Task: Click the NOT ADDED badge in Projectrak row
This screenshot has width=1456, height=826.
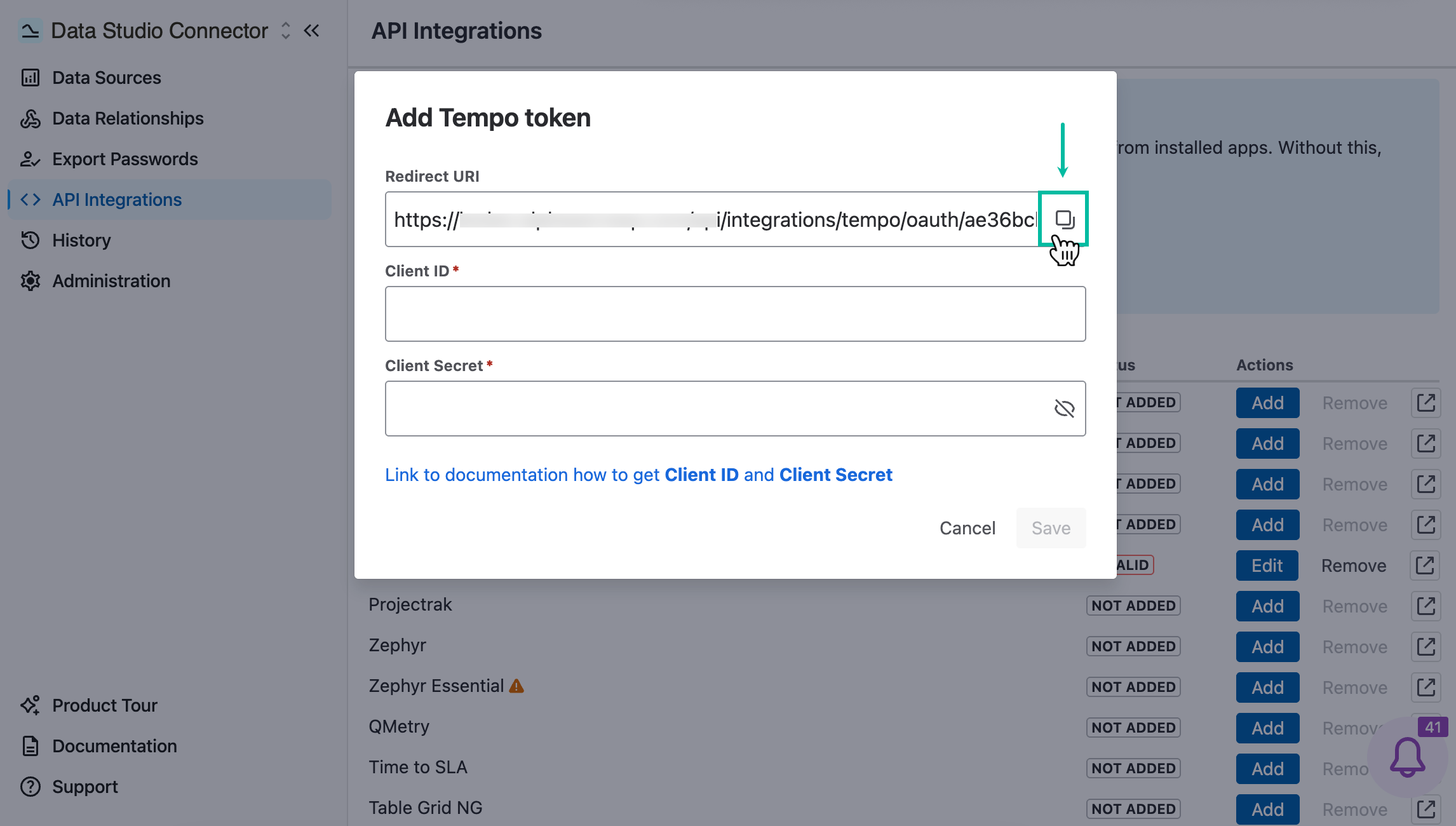Action: click(x=1133, y=606)
